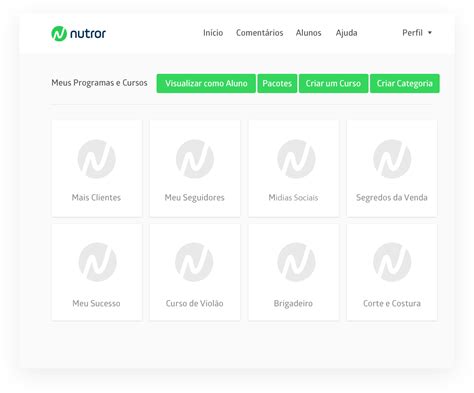
Task: Click the Segredos da Venda course icon
Action: (x=392, y=159)
